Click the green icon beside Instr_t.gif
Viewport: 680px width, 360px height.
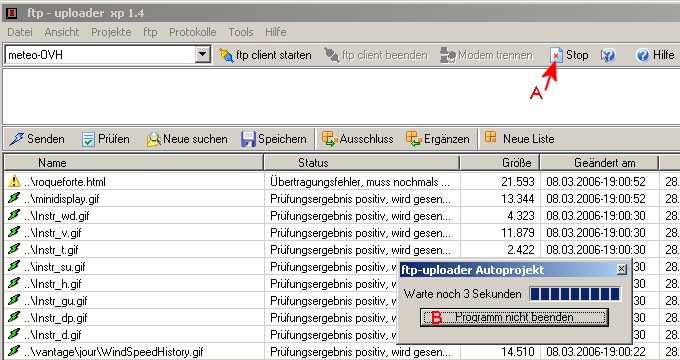point(14,249)
